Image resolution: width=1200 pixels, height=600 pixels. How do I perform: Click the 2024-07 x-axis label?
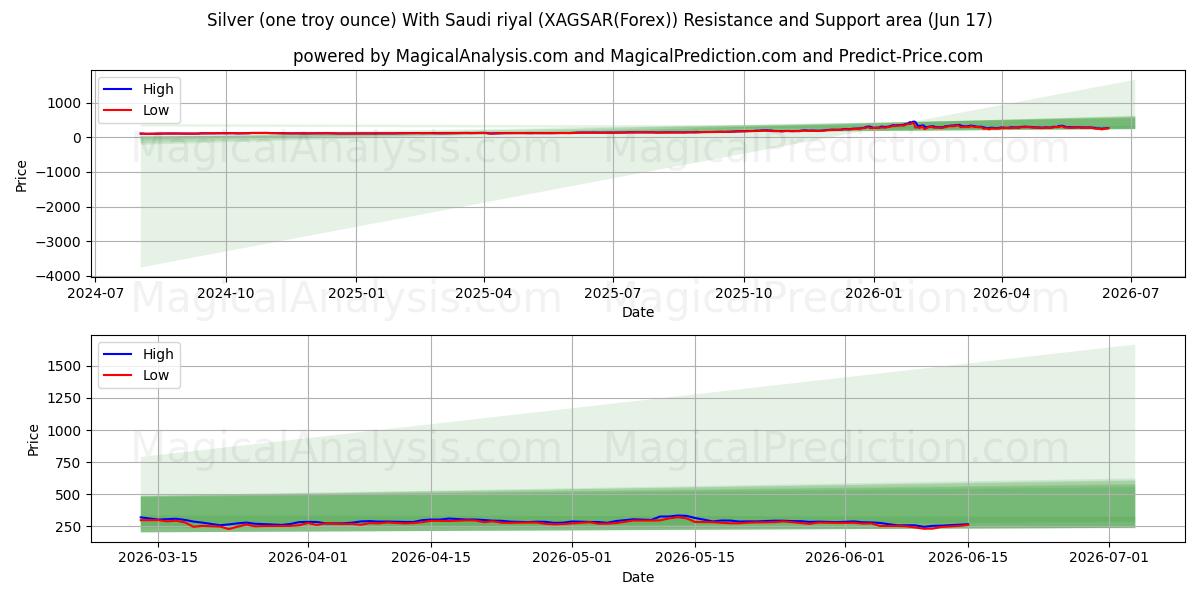click(x=95, y=294)
